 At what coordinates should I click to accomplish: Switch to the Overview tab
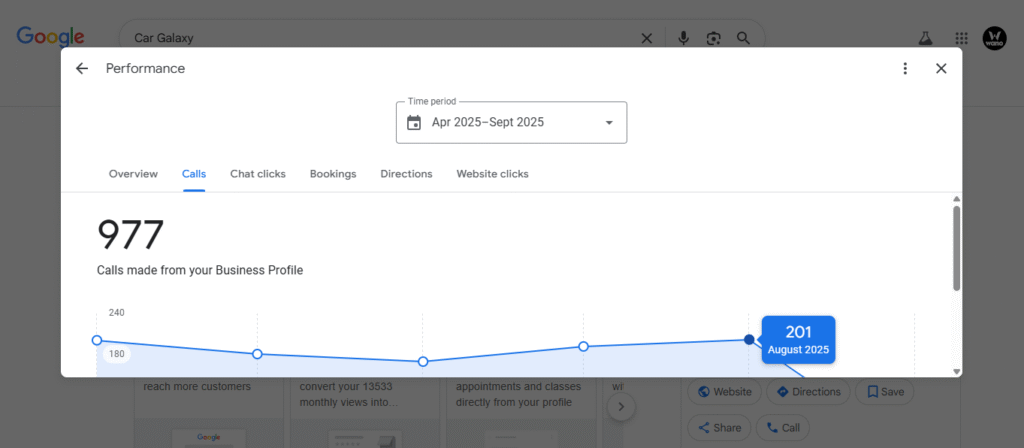coord(133,174)
